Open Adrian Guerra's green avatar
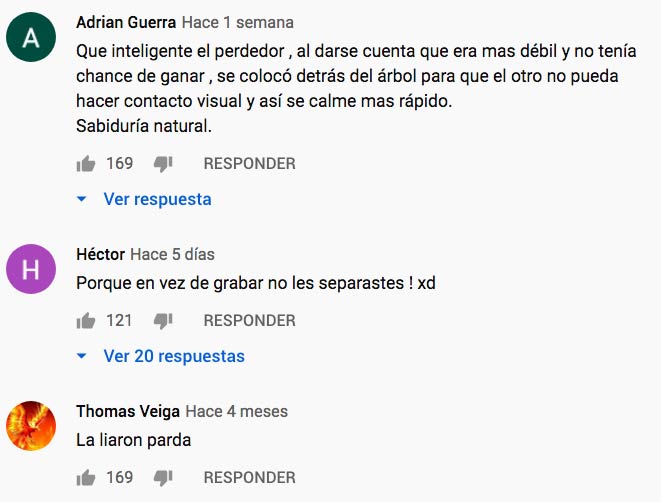Viewport: 661px width, 502px height. (x=31, y=37)
